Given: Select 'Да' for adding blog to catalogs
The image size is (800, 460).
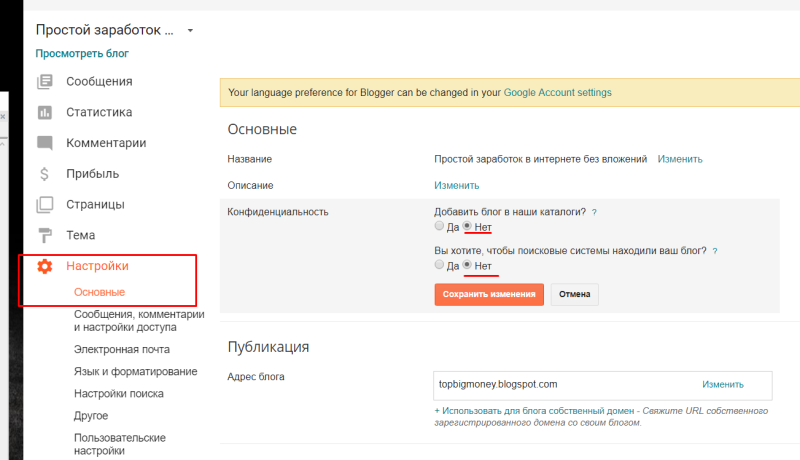Looking at the screenshot, I should tap(440, 228).
